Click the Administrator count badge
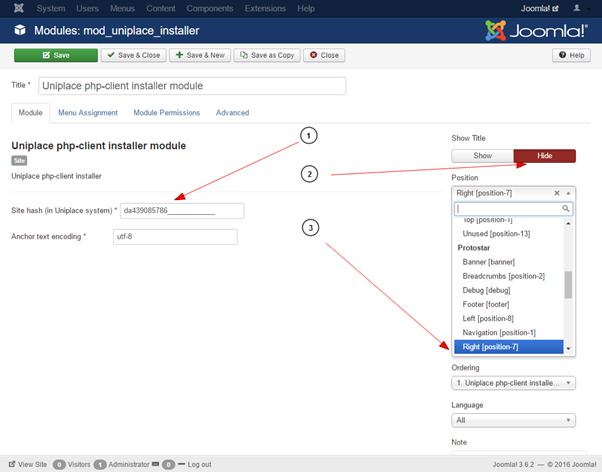 (x=100, y=465)
